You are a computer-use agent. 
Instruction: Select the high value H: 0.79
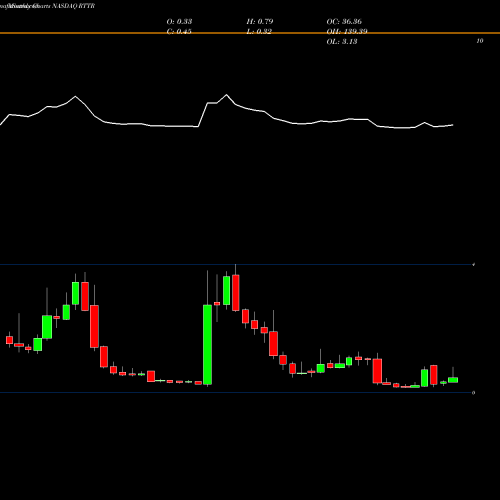point(260,21)
